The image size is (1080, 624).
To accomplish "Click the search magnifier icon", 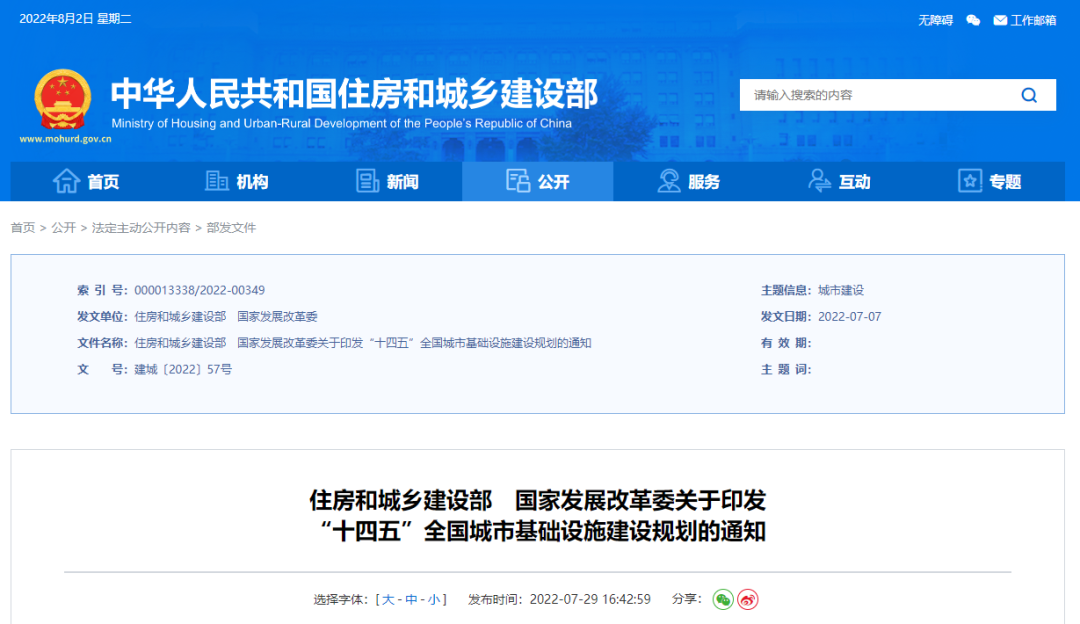I will coord(1029,95).
